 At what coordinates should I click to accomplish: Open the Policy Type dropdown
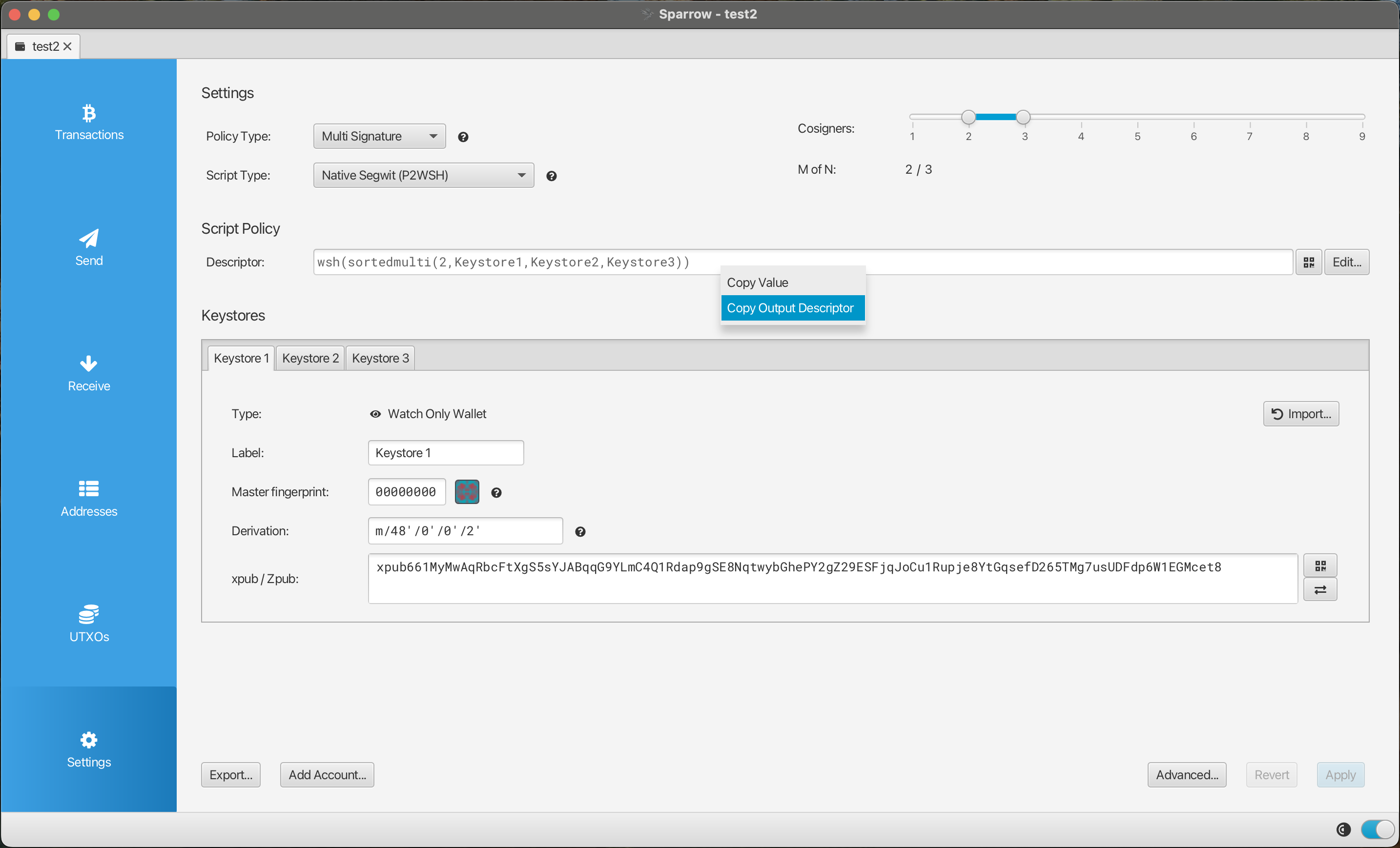[379, 136]
